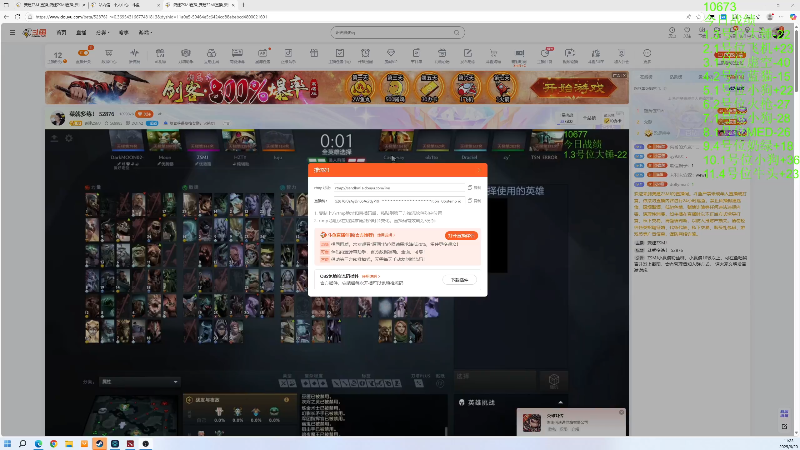Viewport: 800px width, 450px height.
Task: Open File Explorer from the taskbar
Action: click(x=69, y=444)
